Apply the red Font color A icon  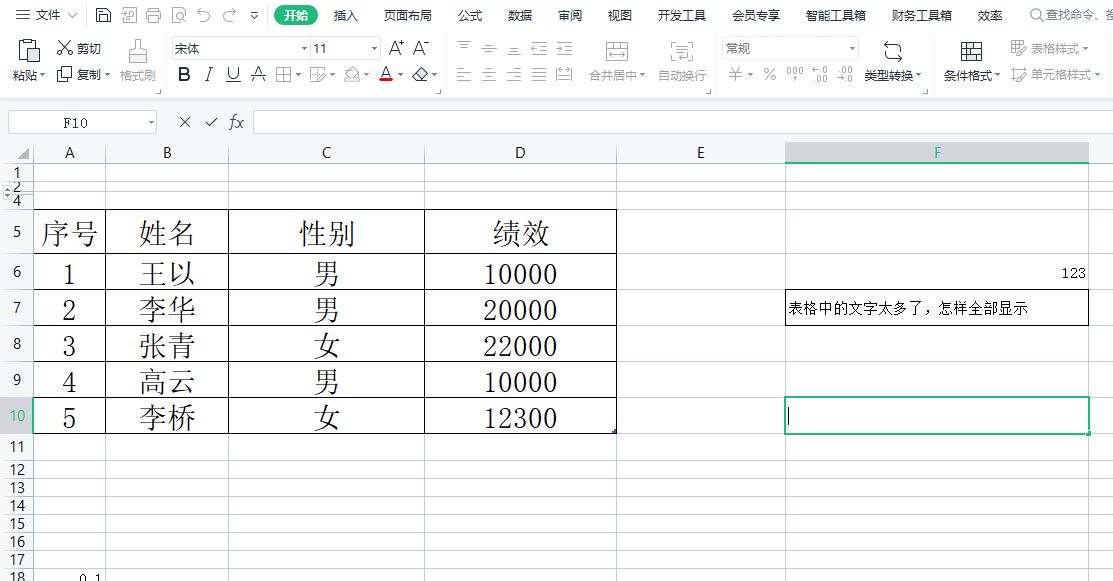click(386, 74)
